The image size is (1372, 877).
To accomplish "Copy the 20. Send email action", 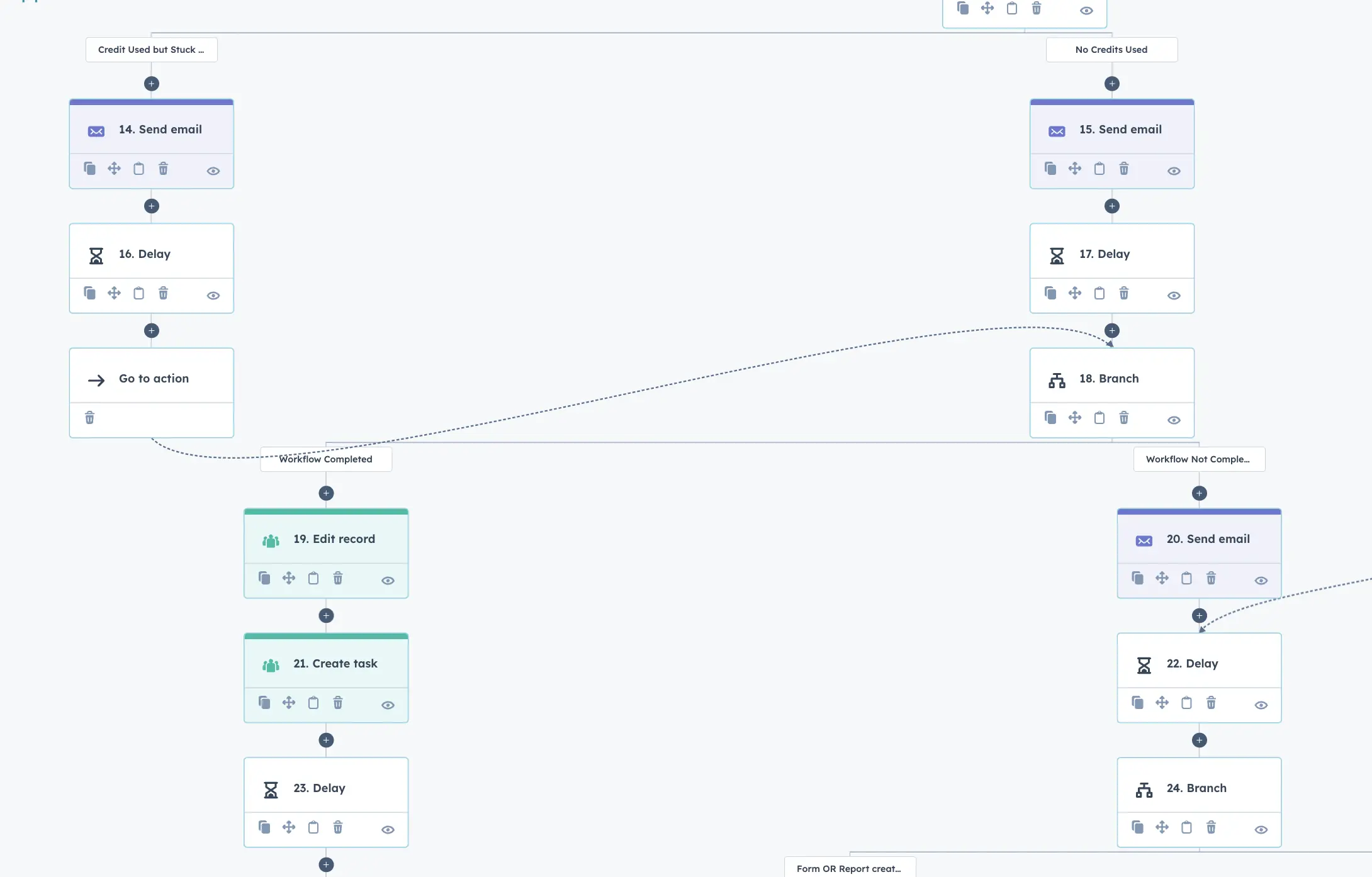I will coord(1138,578).
